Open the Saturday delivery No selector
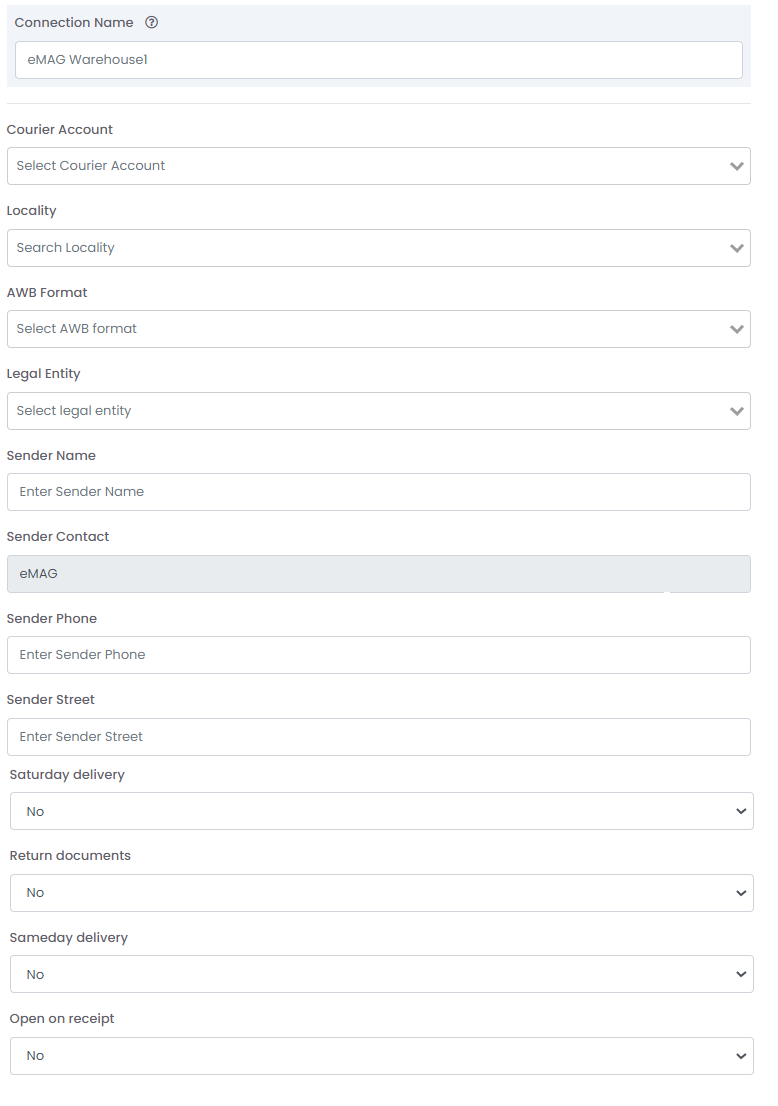 pos(382,811)
